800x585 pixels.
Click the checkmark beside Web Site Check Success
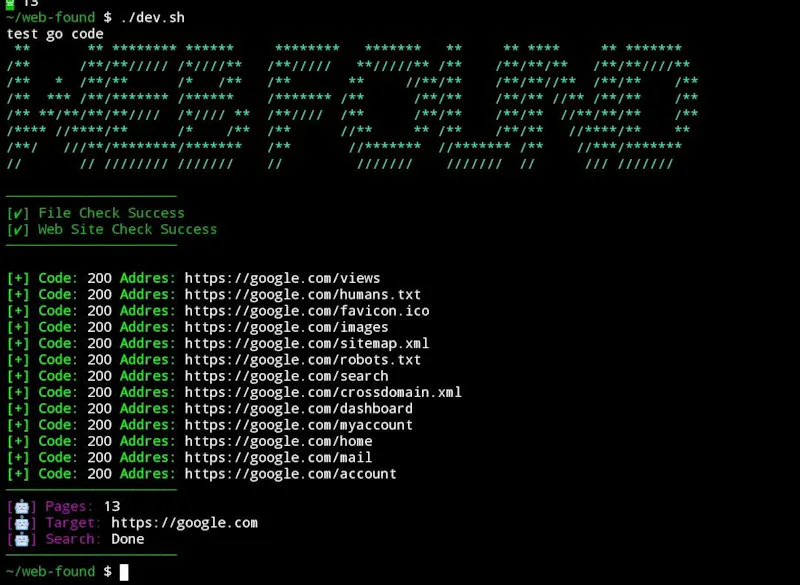click(x=18, y=230)
